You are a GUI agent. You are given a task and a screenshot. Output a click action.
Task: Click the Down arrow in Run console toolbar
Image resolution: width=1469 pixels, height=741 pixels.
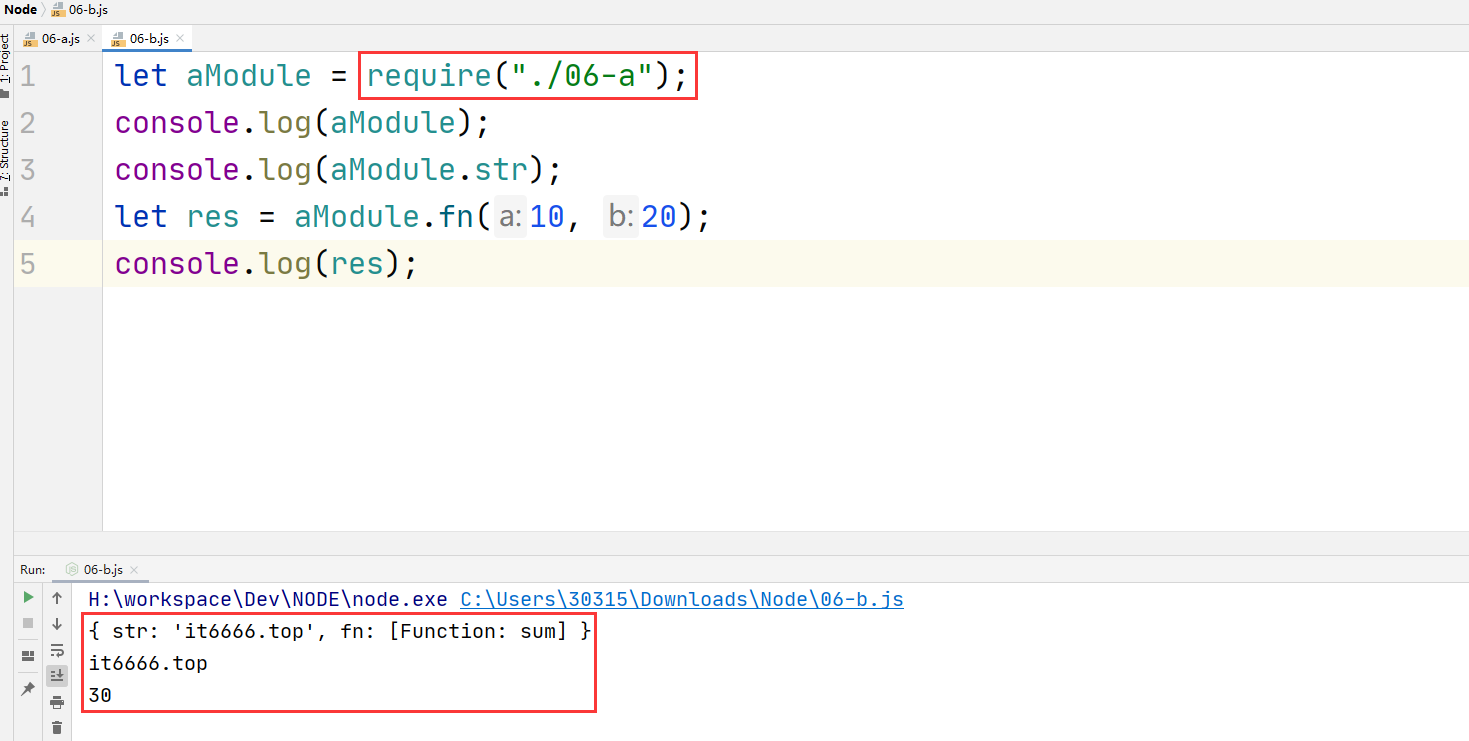57,624
